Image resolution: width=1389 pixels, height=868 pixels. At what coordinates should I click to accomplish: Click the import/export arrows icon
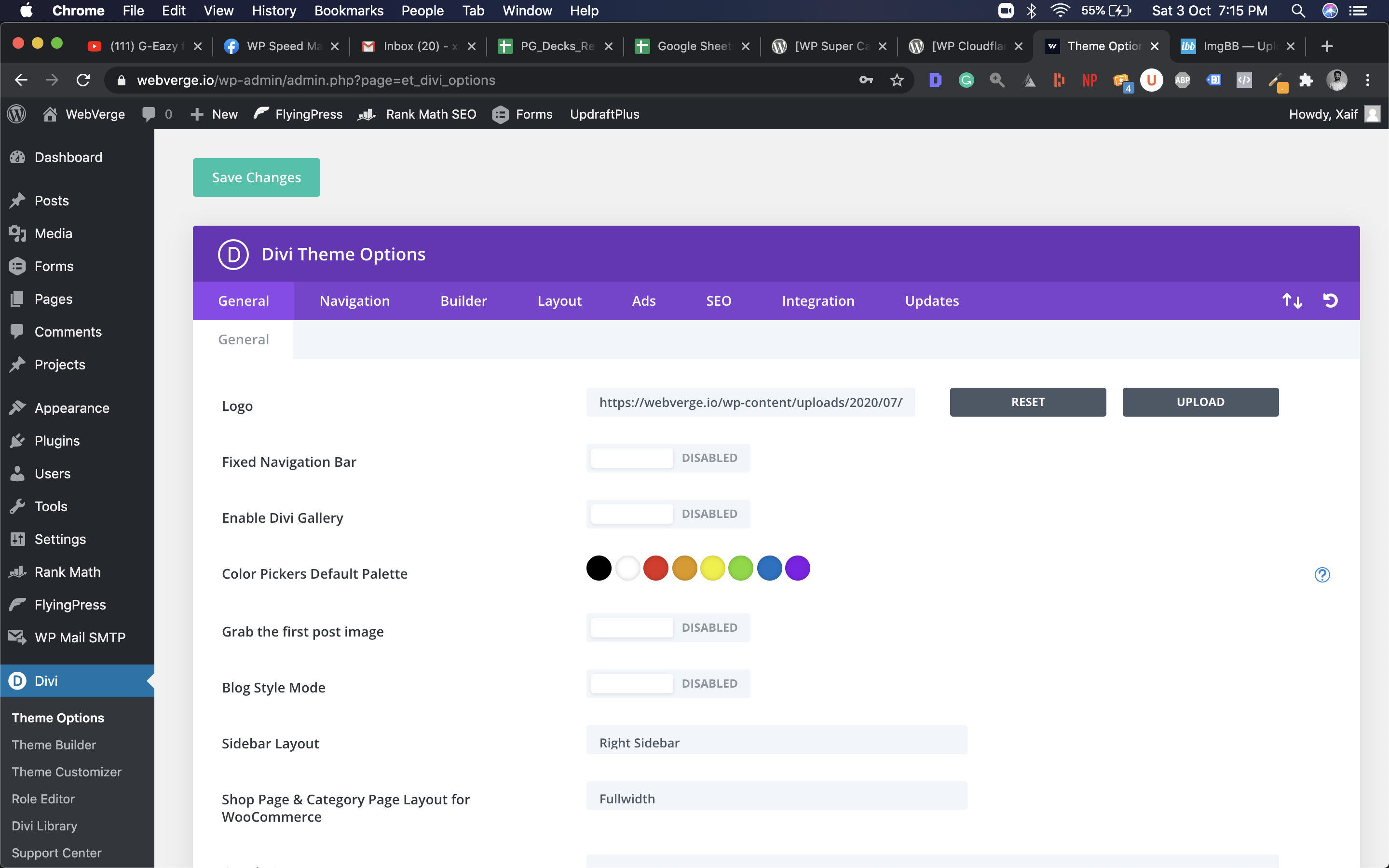[x=1292, y=301]
